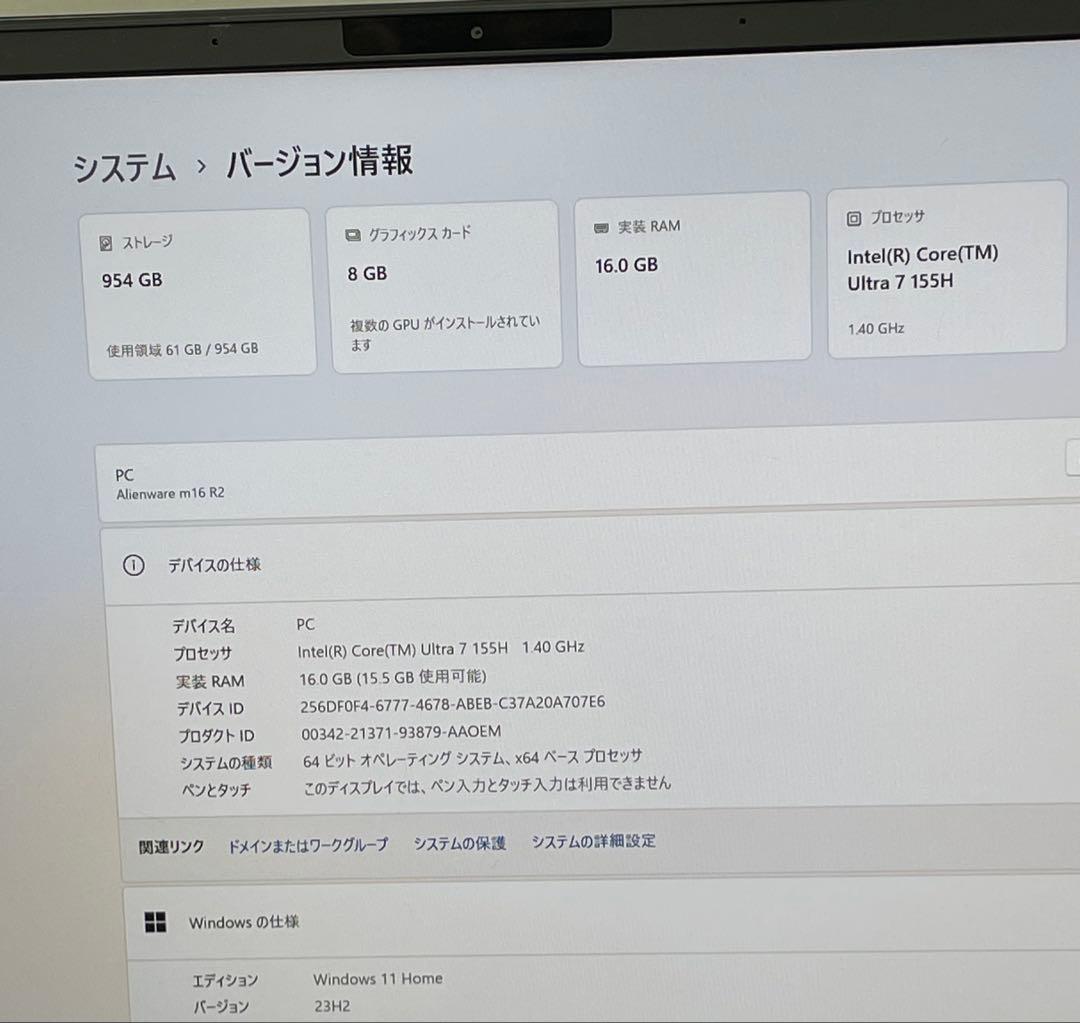Click the Windows logo next to Windows の仕様
This screenshot has width=1080, height=1023.
(x=155, y=922)
